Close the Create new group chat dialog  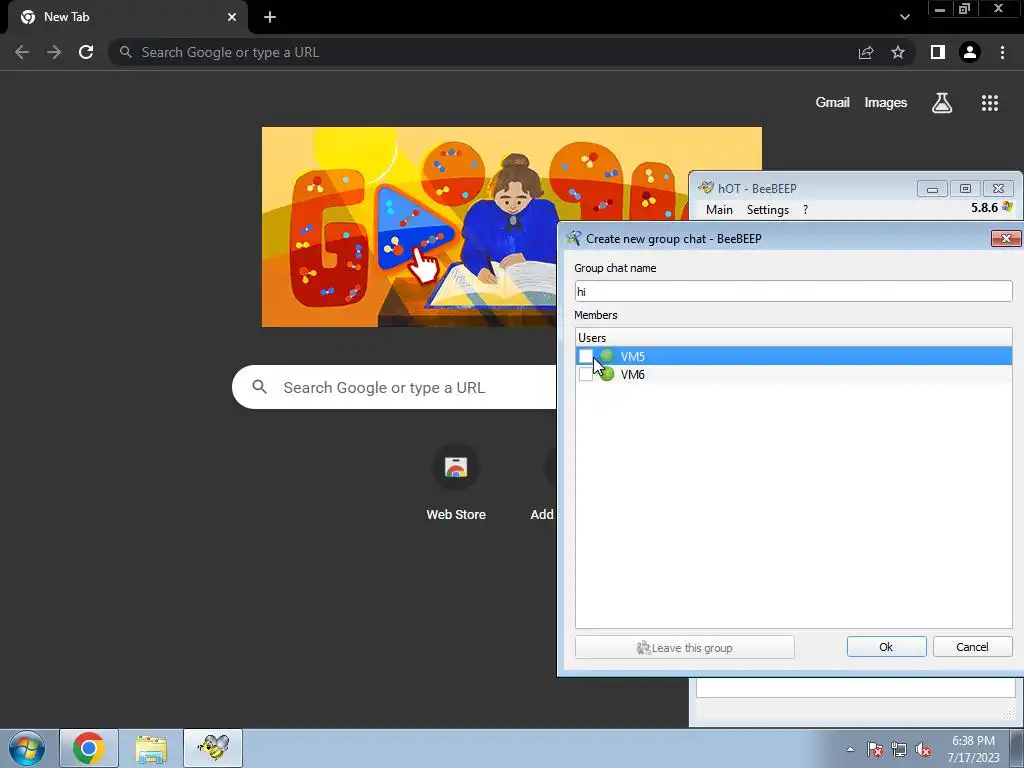pyautogui.click(x=1006, y=238)
